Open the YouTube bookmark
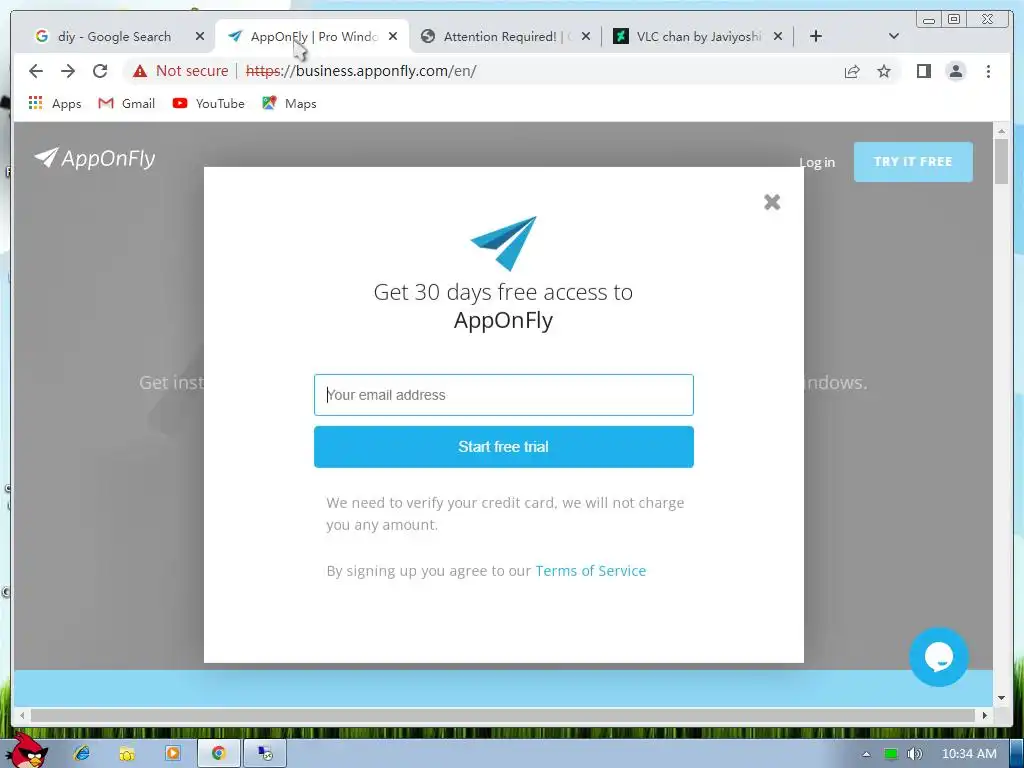The width and height of the screenshot is (1024, 768). tap(208, 103)
